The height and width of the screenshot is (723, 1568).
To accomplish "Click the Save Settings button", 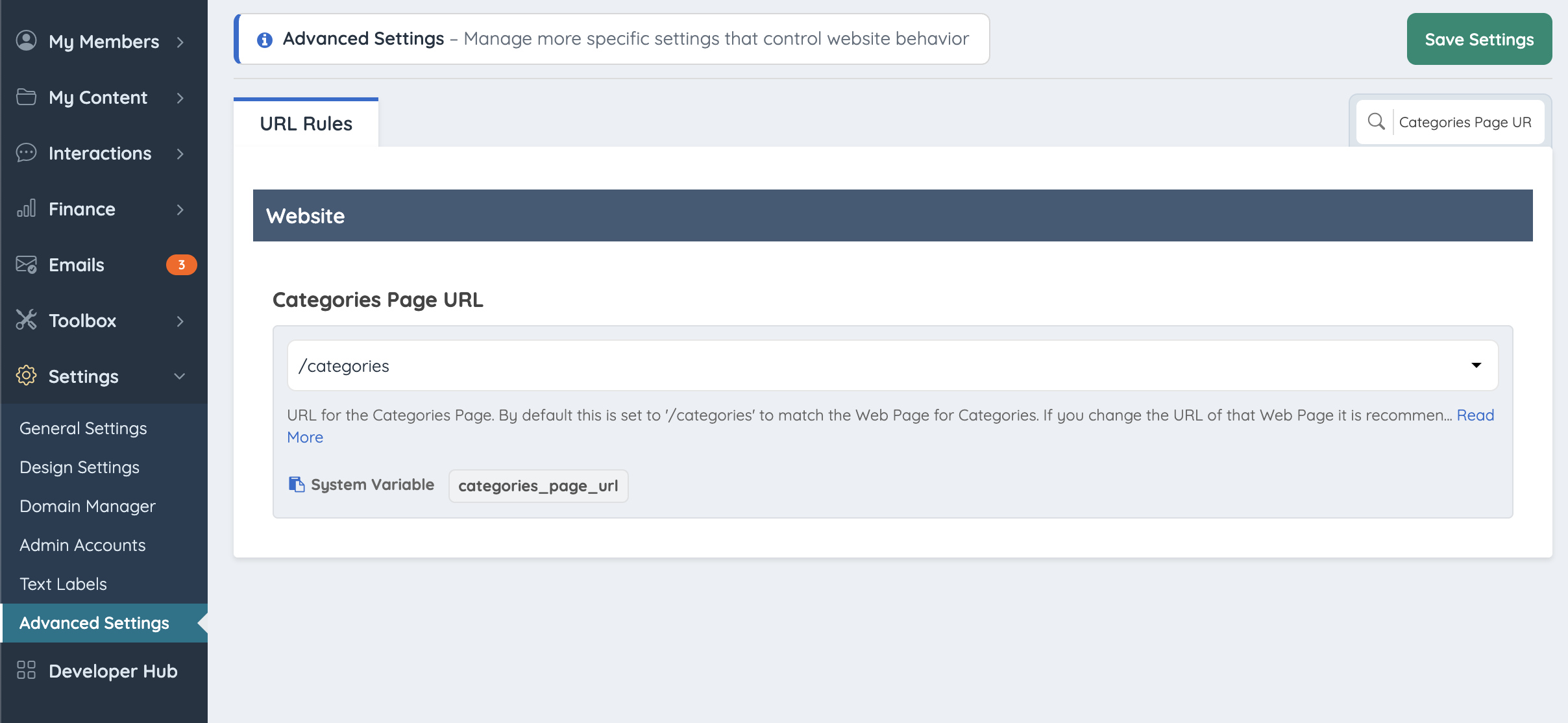I will (1479, 39).
